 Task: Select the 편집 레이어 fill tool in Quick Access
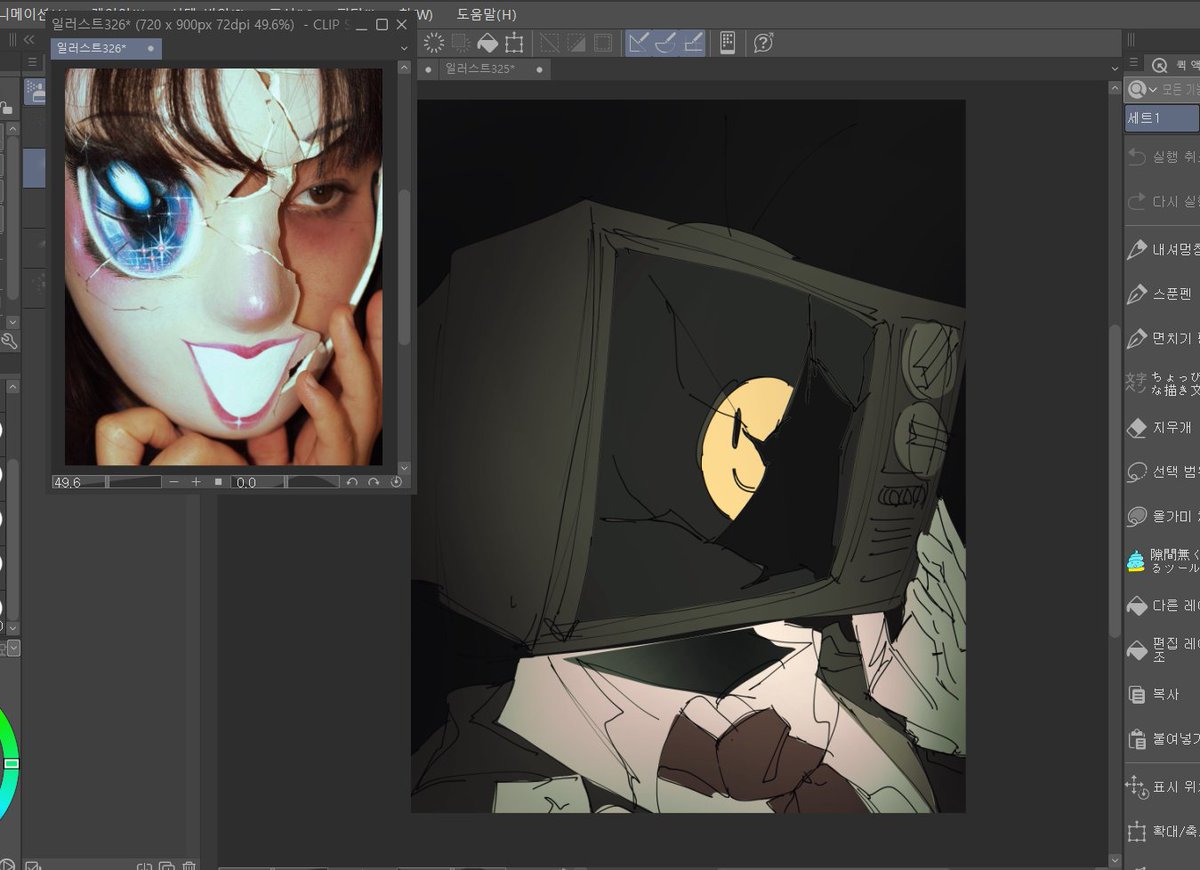click(1163, 650)
